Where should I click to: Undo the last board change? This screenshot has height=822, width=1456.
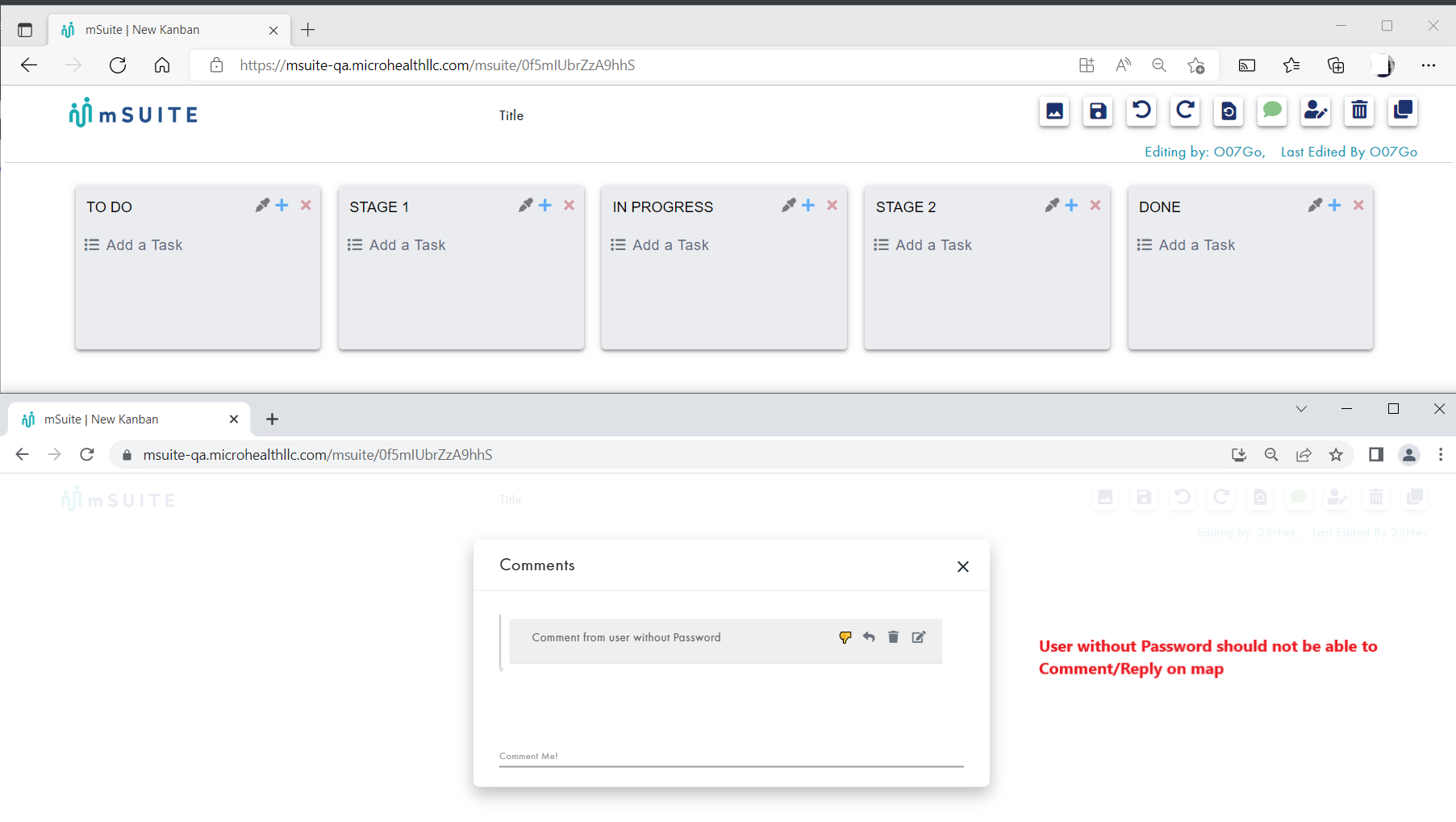(1141, 111)
